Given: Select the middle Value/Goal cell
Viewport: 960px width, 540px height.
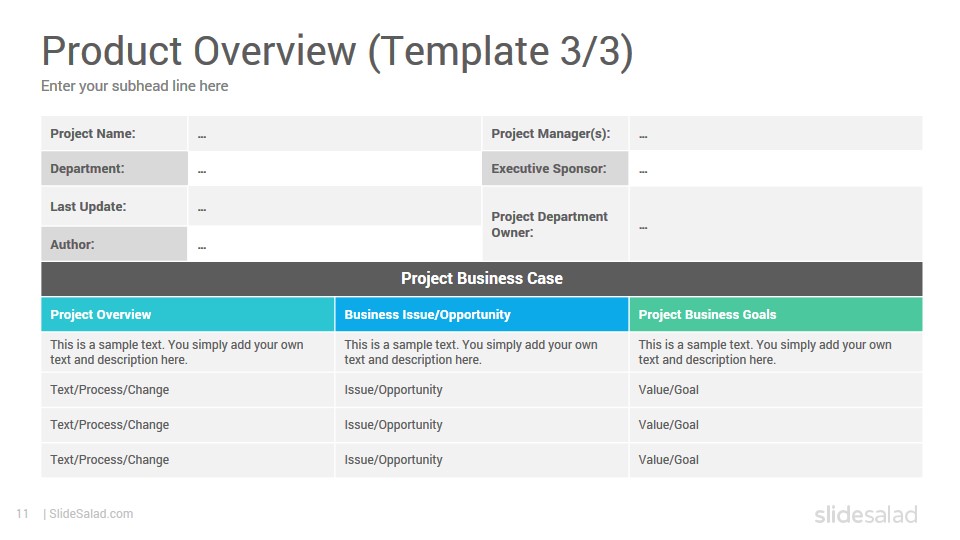Looking at the screenshot, I should tap(776, 425).
